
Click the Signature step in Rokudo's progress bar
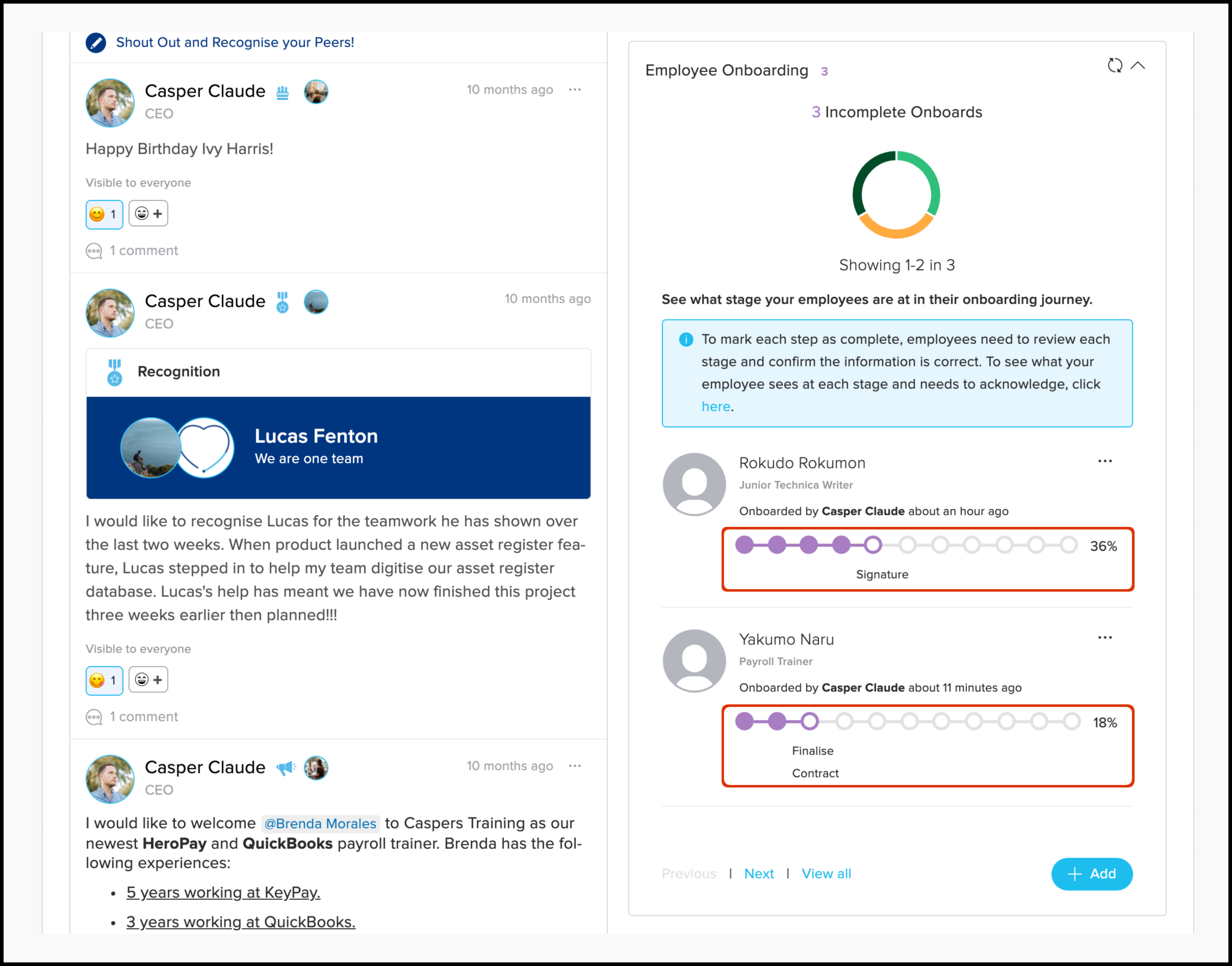(x=873, y=545)
